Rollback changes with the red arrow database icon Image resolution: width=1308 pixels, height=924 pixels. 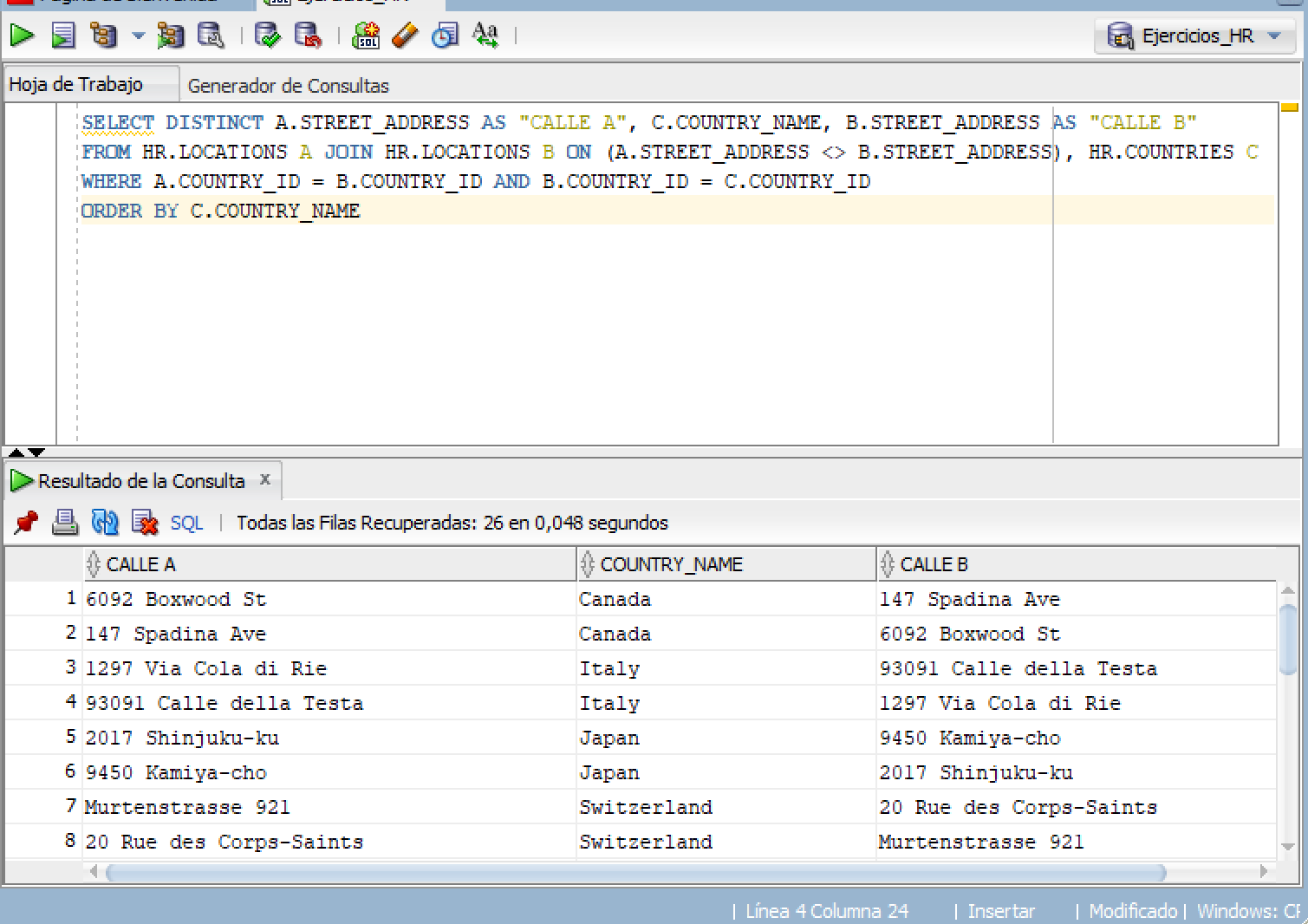[308, 36]
